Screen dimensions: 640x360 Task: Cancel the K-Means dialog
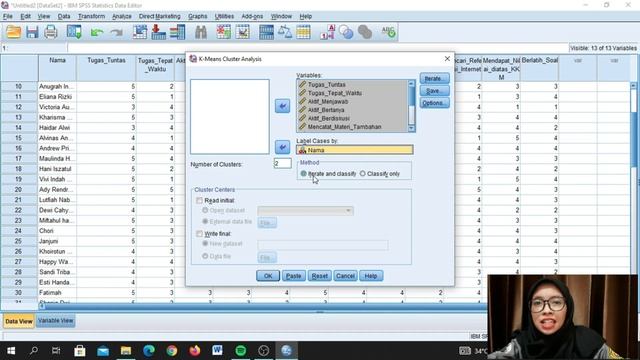point(345,276)
